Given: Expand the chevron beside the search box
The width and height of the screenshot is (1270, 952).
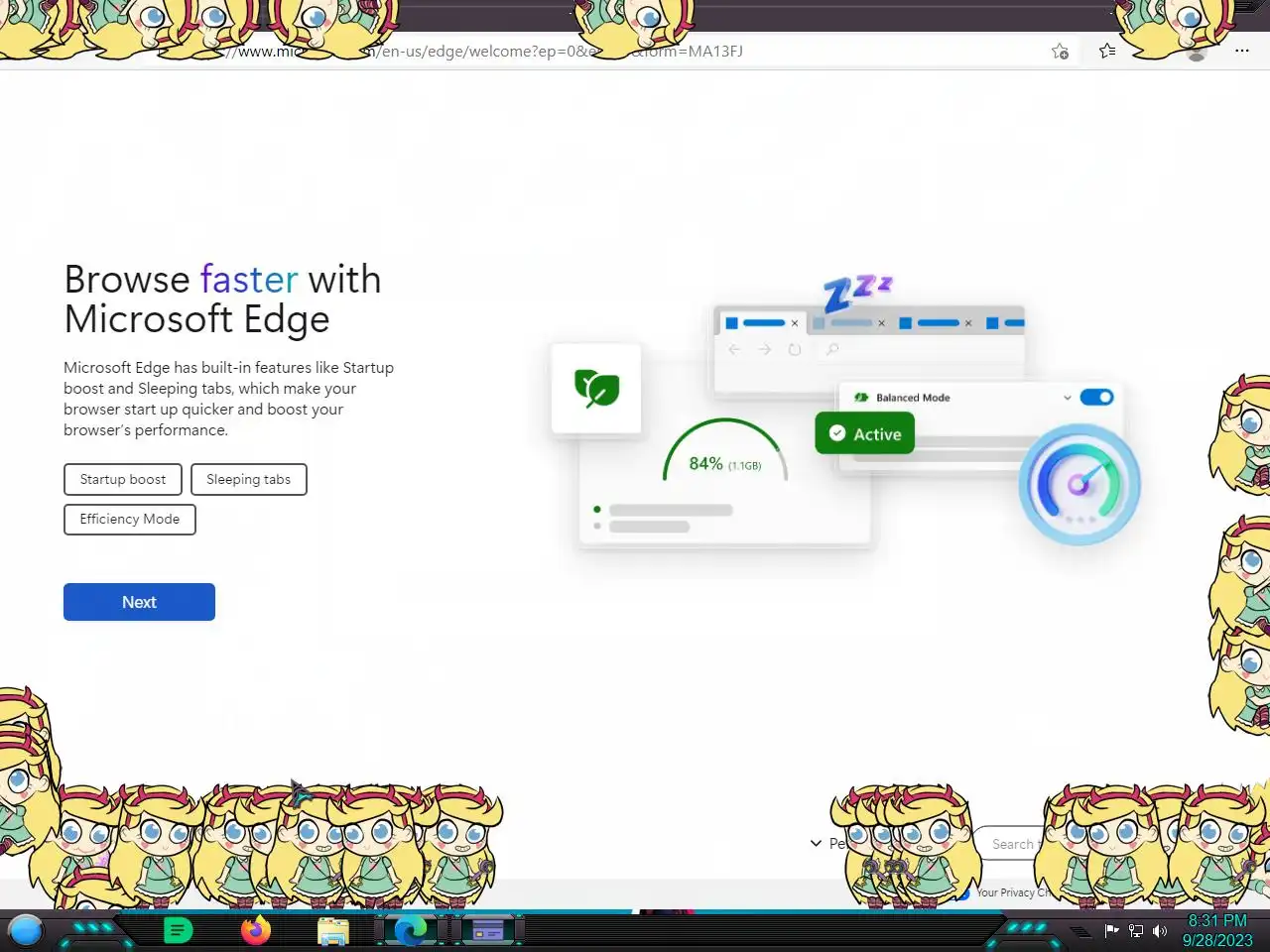Looking at the screenshot, I should click(x=816, y=843).
